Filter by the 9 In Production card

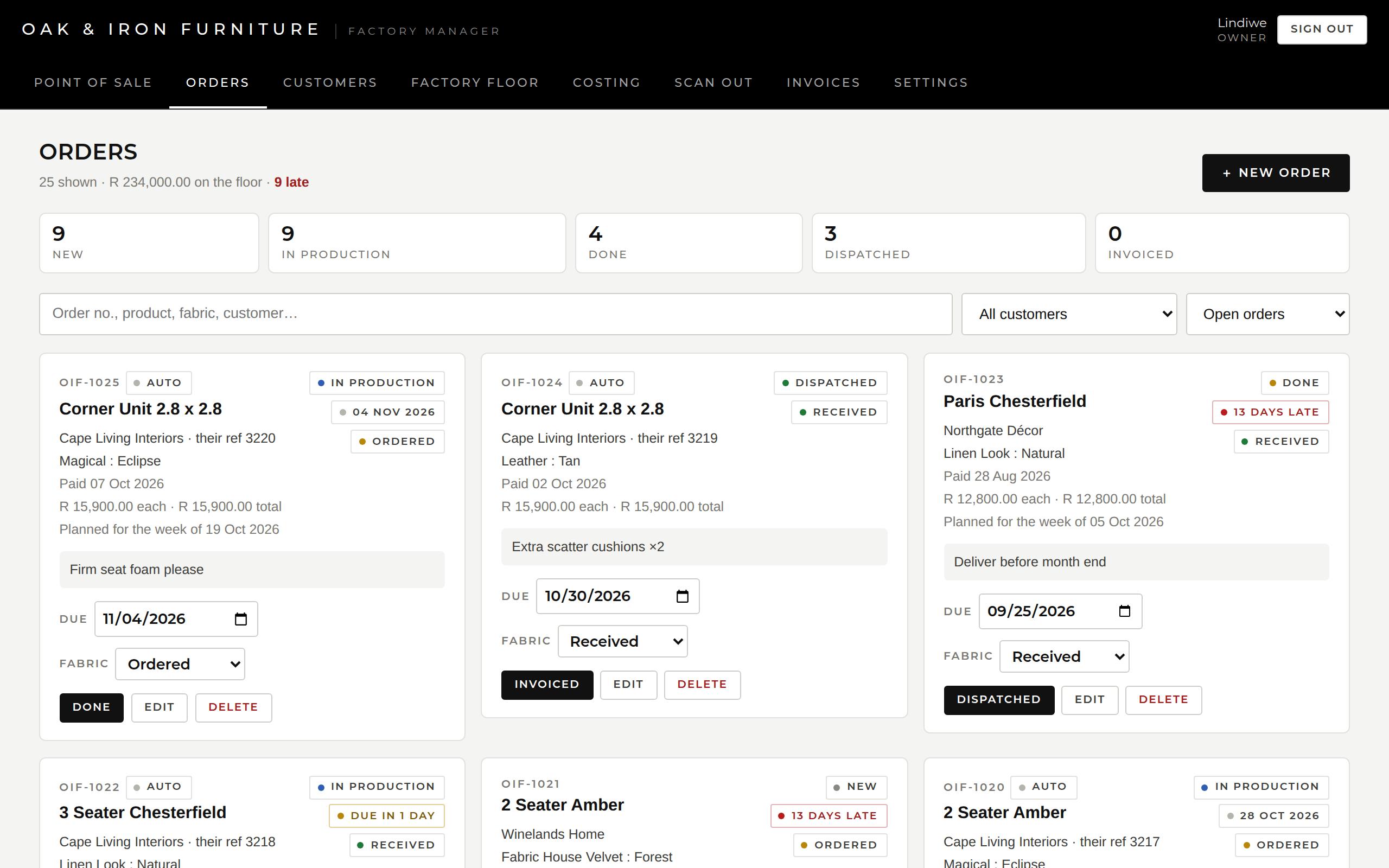[x=417, y=243]
